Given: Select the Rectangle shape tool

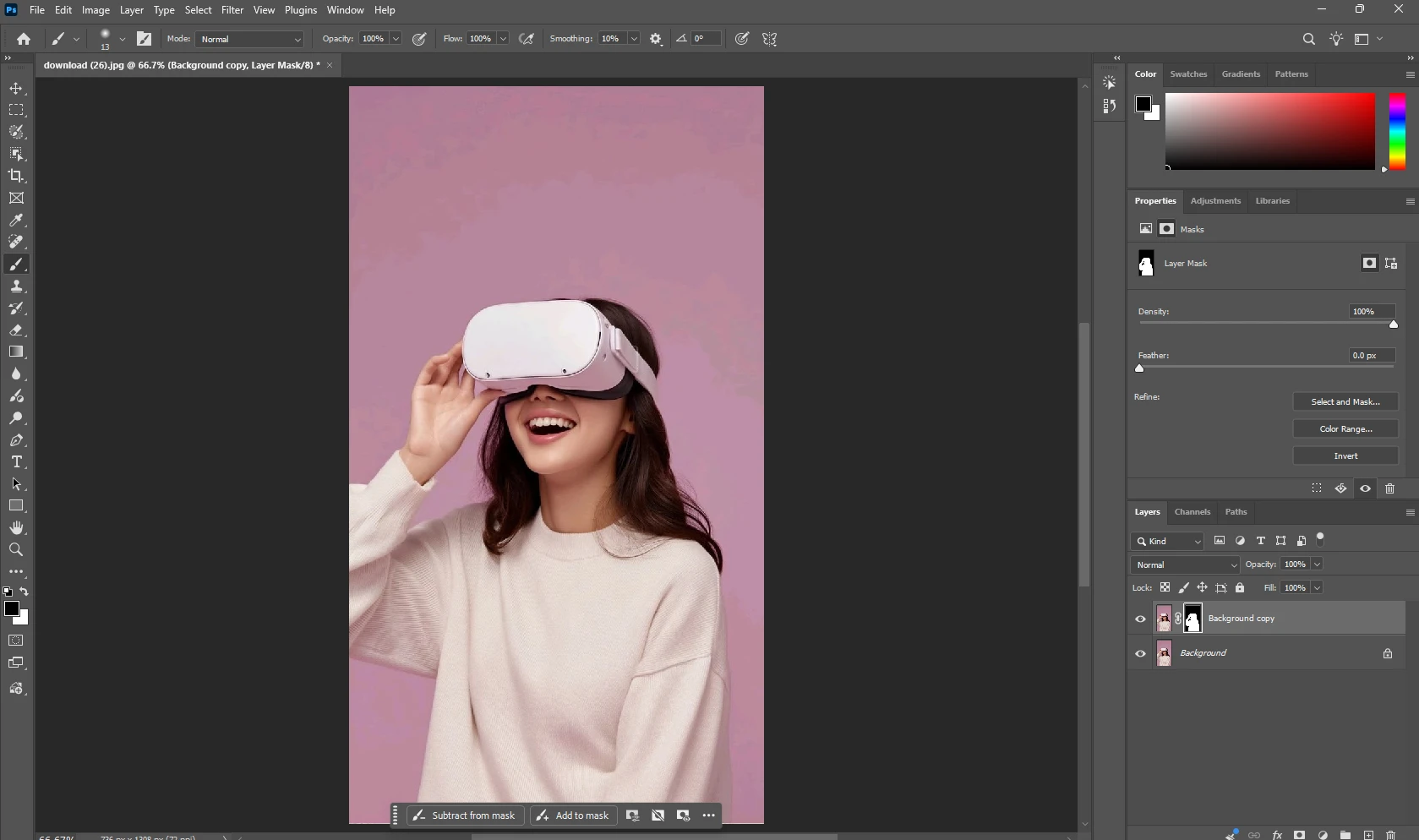Looking at the screenshot, I should [16, 505].
